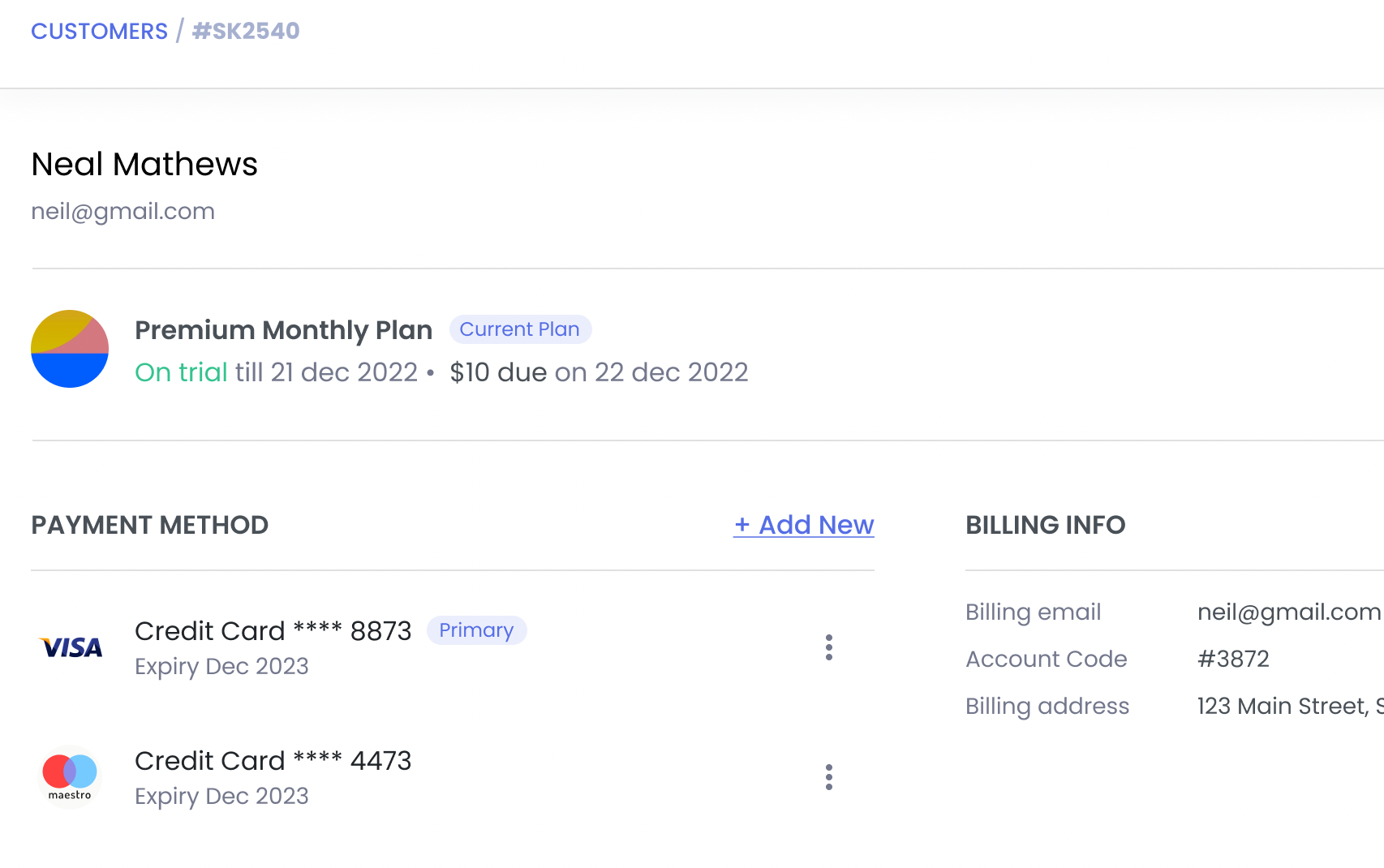Select Credit Card **** 4473 entry
1384x868 pixels.
273,761
